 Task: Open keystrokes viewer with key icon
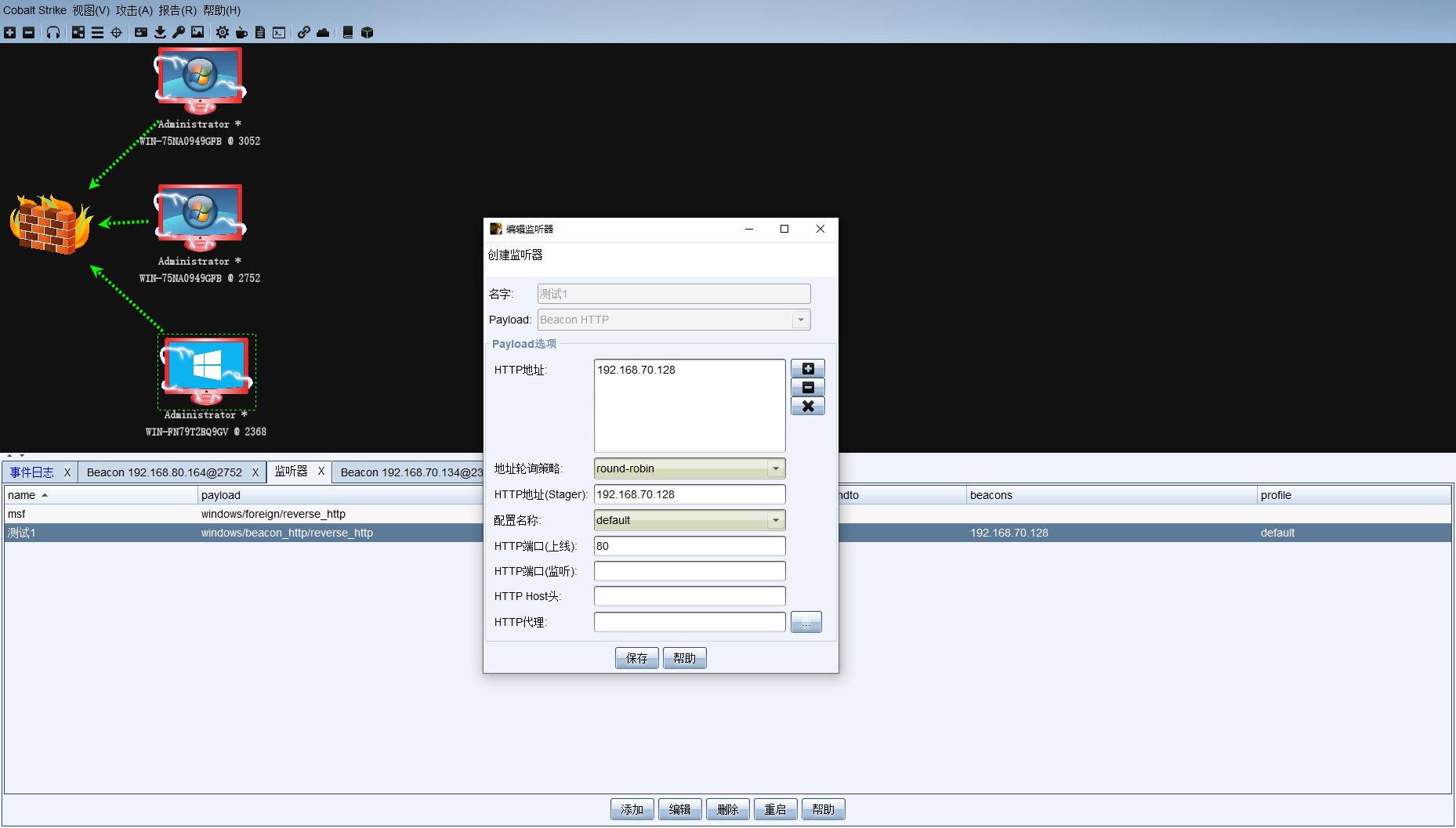[178, 32]
